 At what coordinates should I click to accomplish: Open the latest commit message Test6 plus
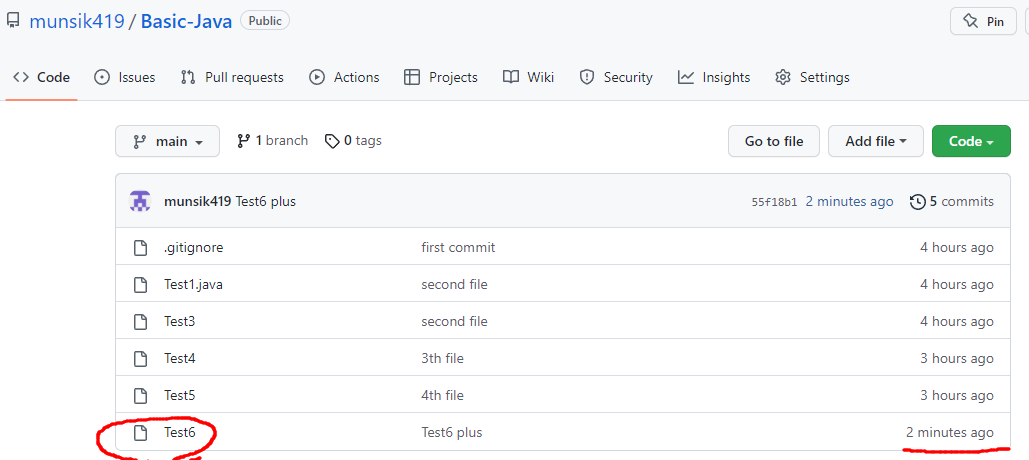point(266,201)
